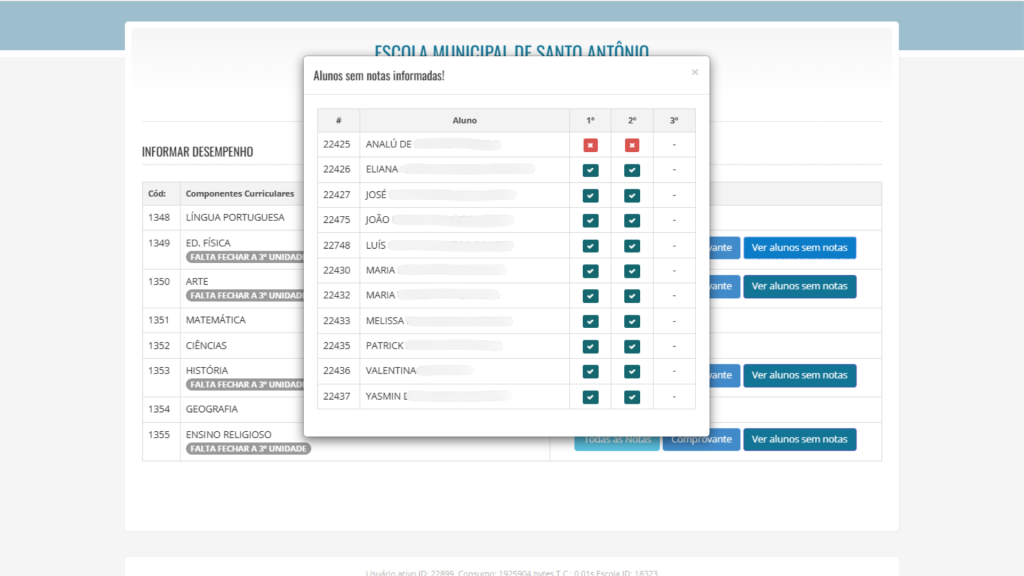Click VALENTINA's 1st unit check mark
This screenshot has height=576, width=1024.
[590, 371]
